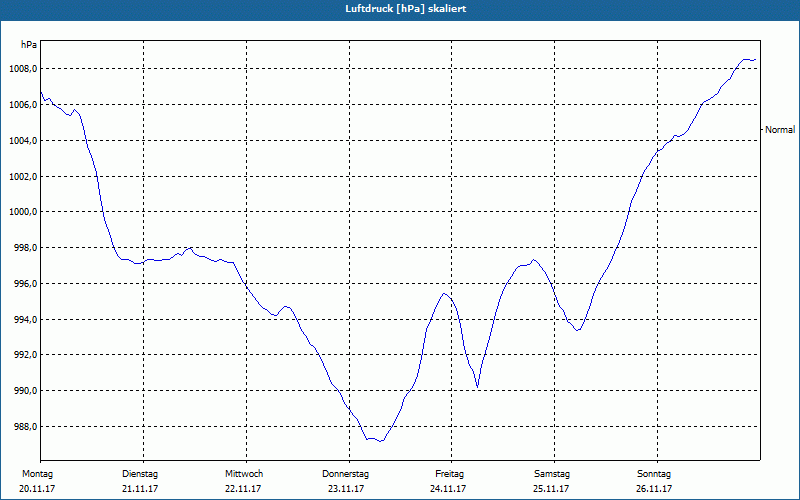This screenshot has height=500, width=800.
Task: Click the 'Normal' marker label
Action: coord(780,130)
